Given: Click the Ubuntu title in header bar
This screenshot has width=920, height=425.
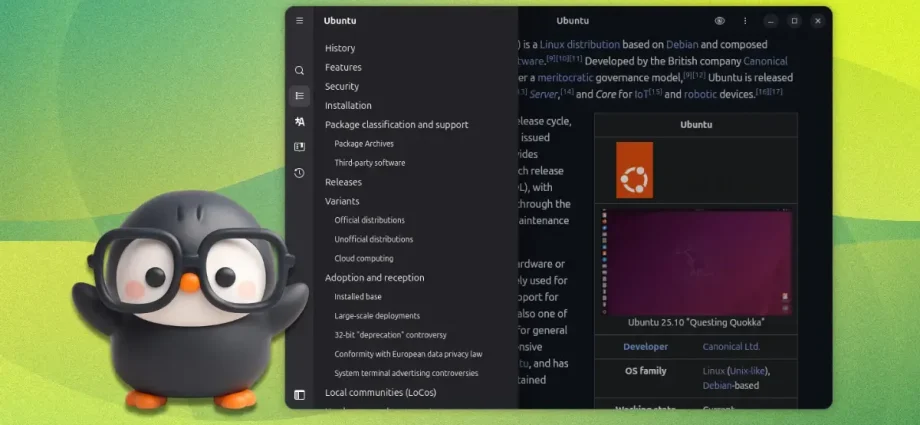Looking at the screenshot, I should tap(572, 21).
